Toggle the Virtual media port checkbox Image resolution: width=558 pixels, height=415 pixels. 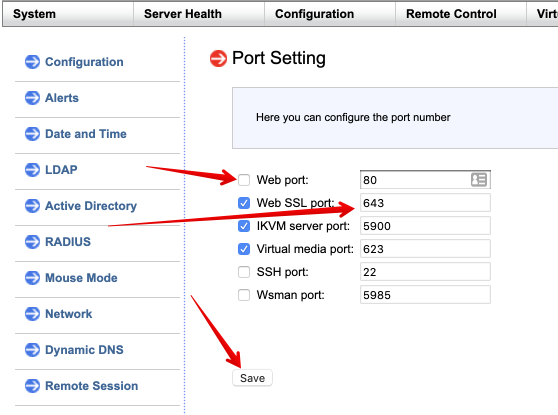pos(244,249)
